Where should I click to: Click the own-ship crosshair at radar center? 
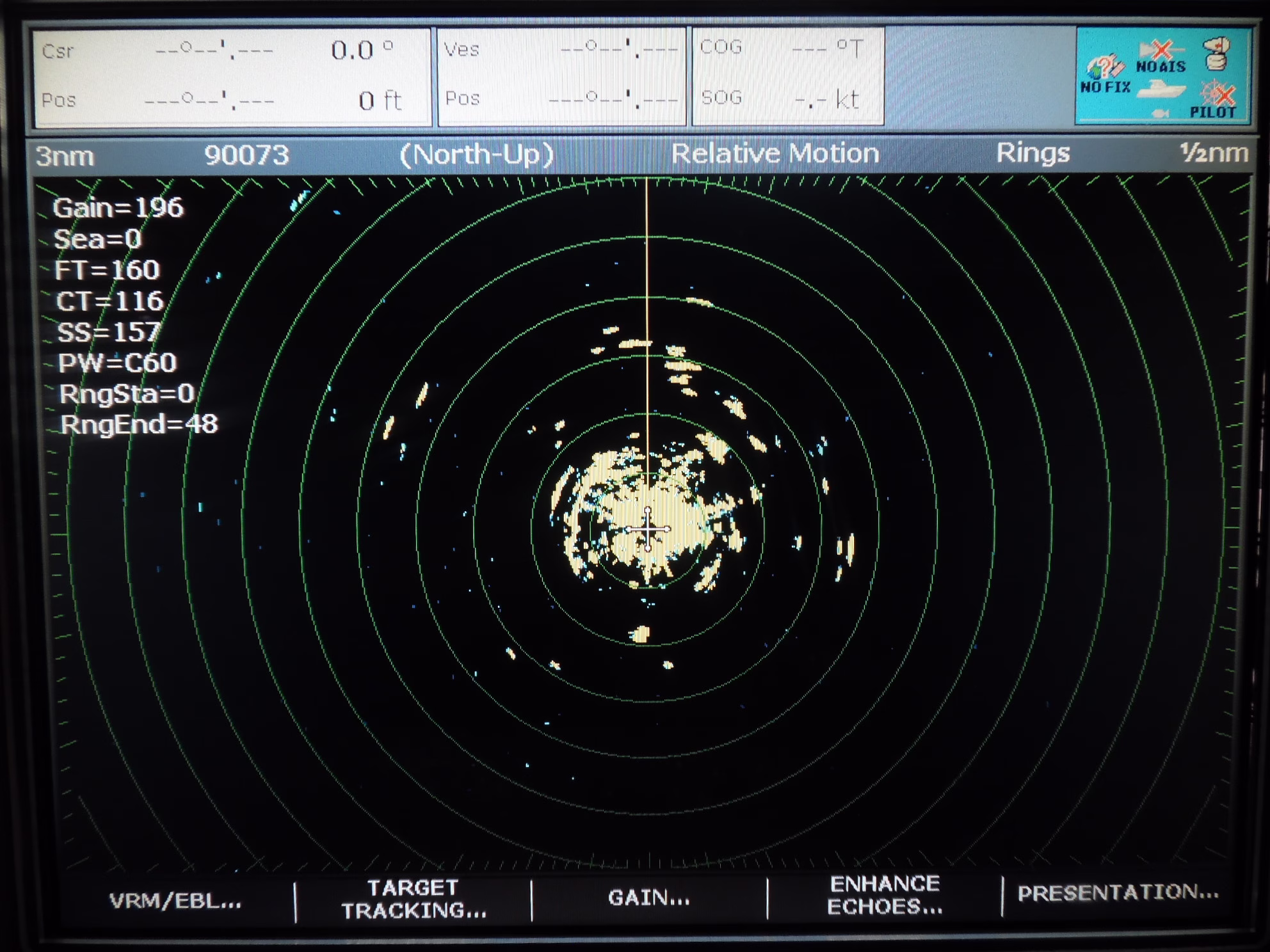(x=648, y=529)
